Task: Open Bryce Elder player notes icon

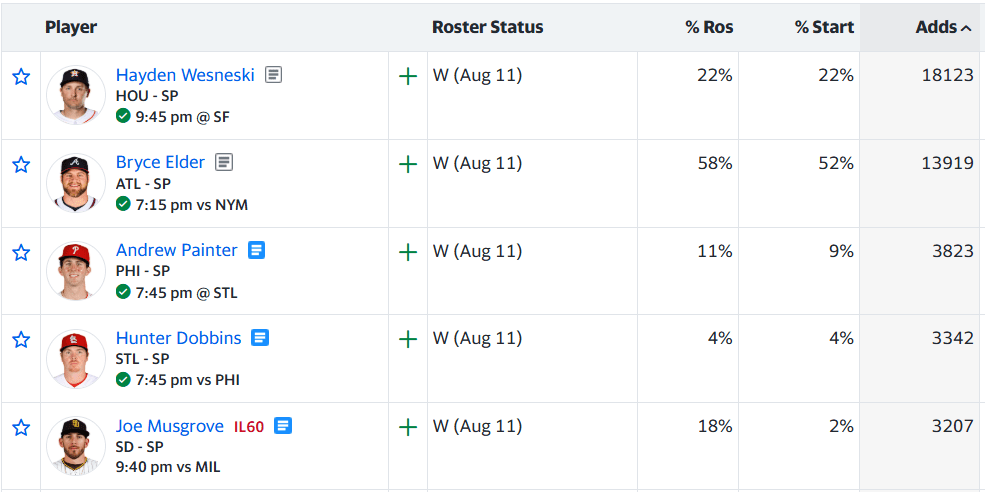Action: tap(224, 163)
